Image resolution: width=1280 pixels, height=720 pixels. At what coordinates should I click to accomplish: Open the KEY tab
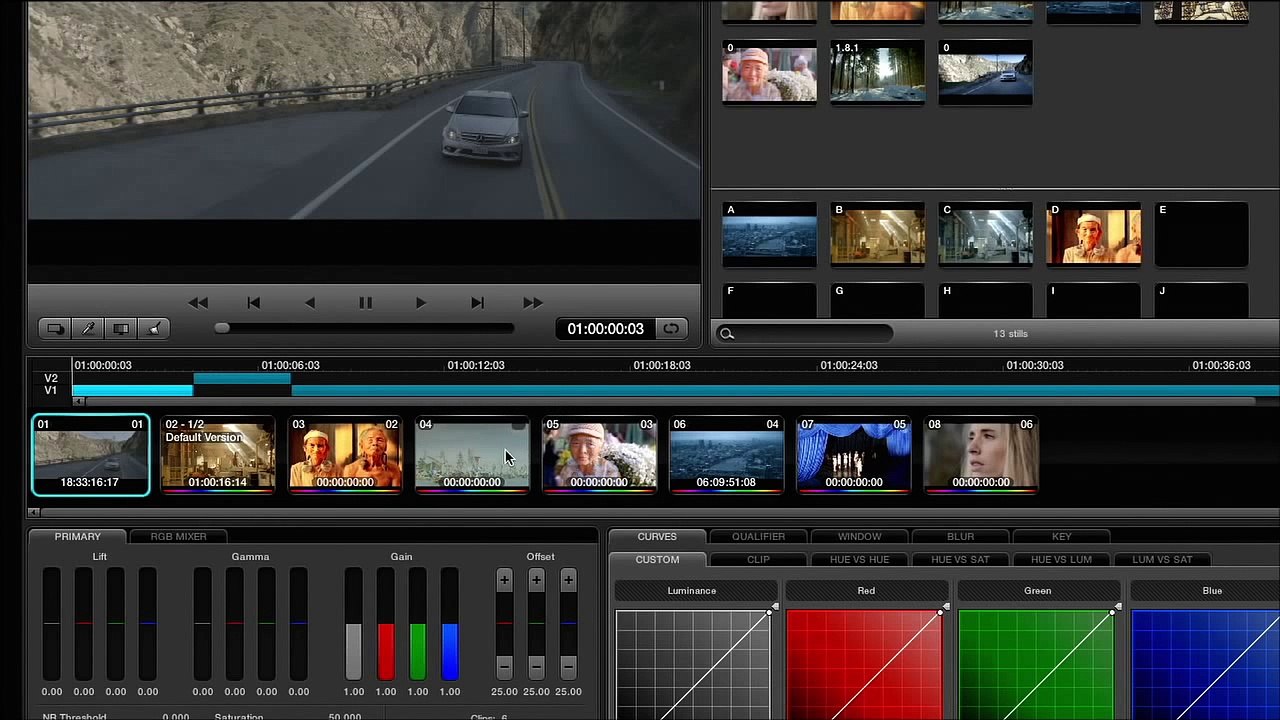coord(1062,537)
